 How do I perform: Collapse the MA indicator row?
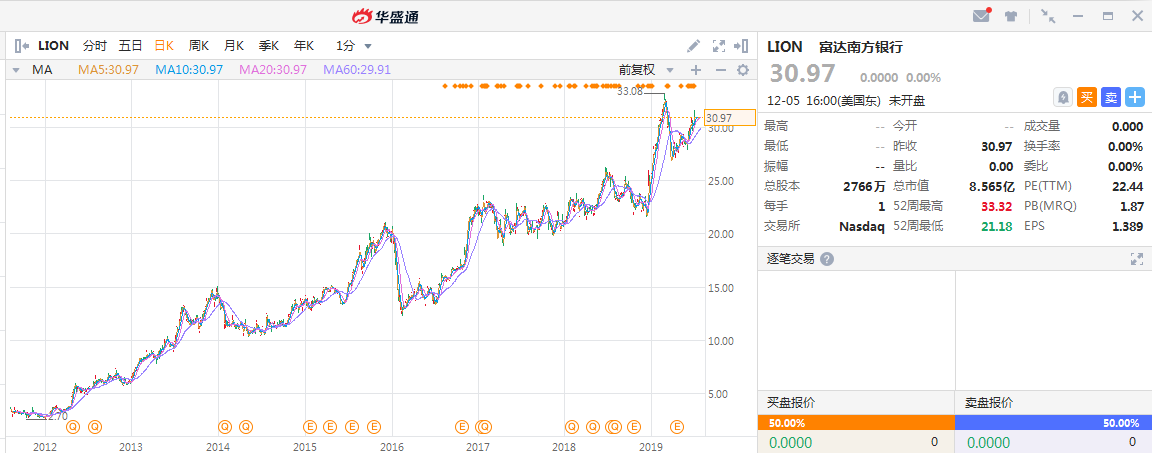tap(15, 70)
